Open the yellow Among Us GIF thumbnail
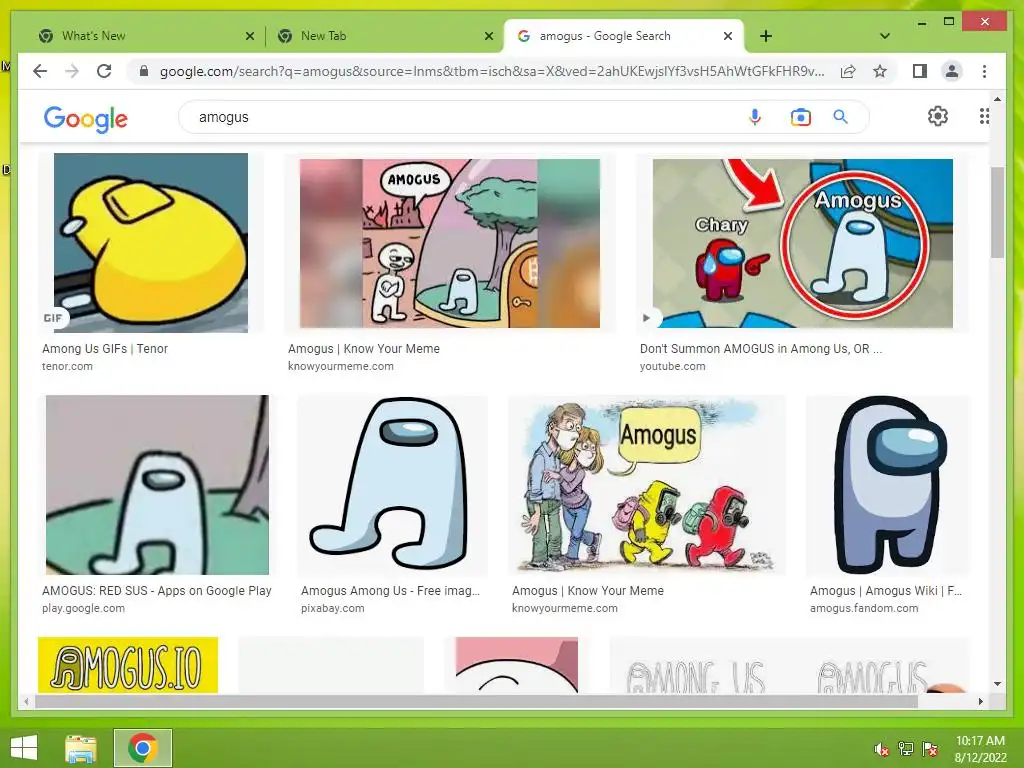 tap(151, 243)
